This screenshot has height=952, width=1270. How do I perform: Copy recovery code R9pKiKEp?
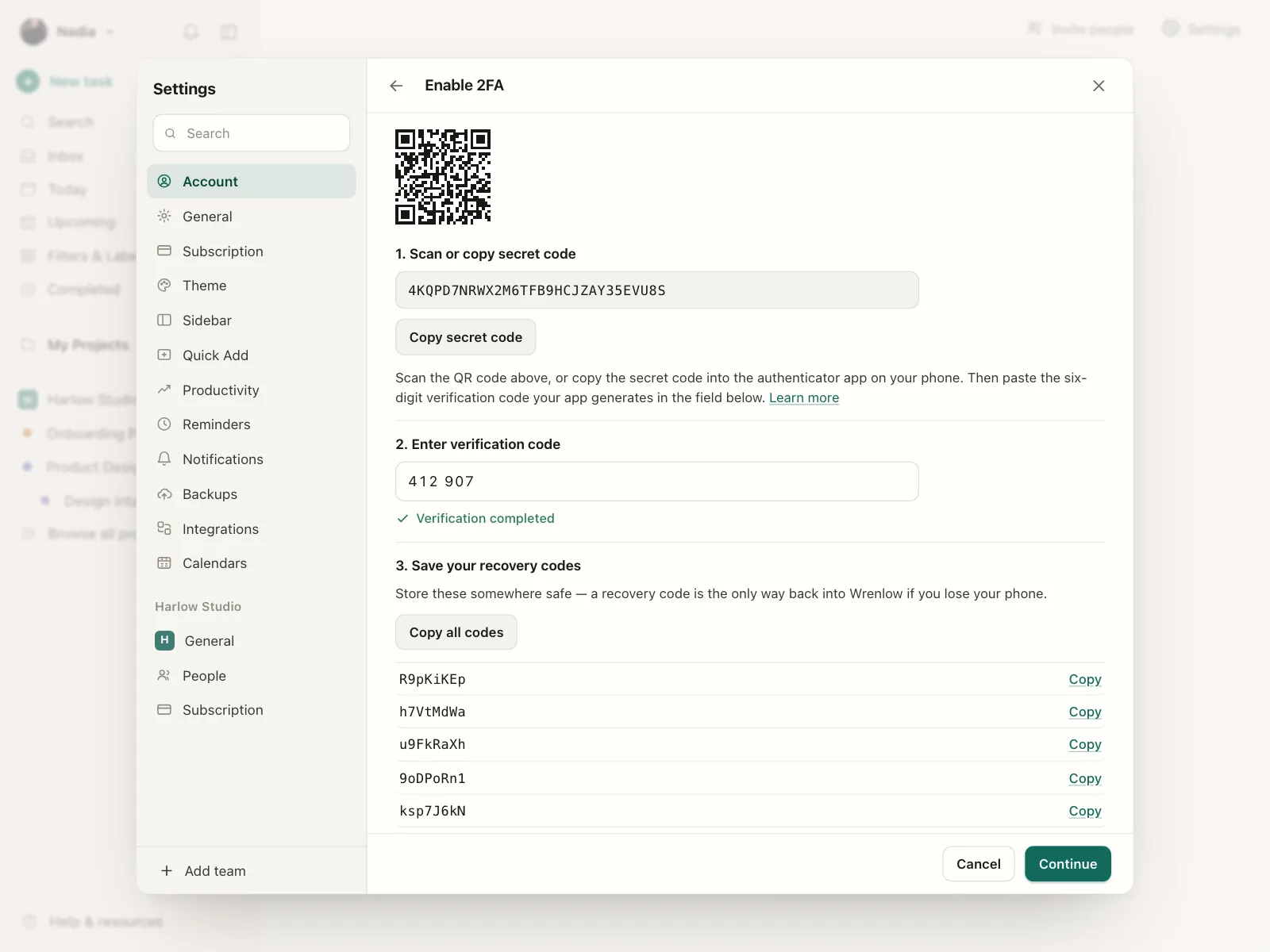[1085, 679]
